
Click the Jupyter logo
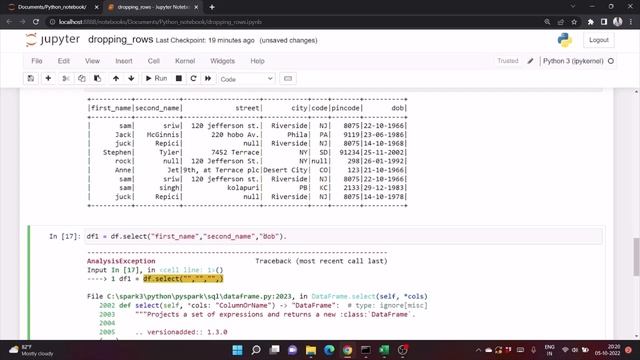pos(52,40)
